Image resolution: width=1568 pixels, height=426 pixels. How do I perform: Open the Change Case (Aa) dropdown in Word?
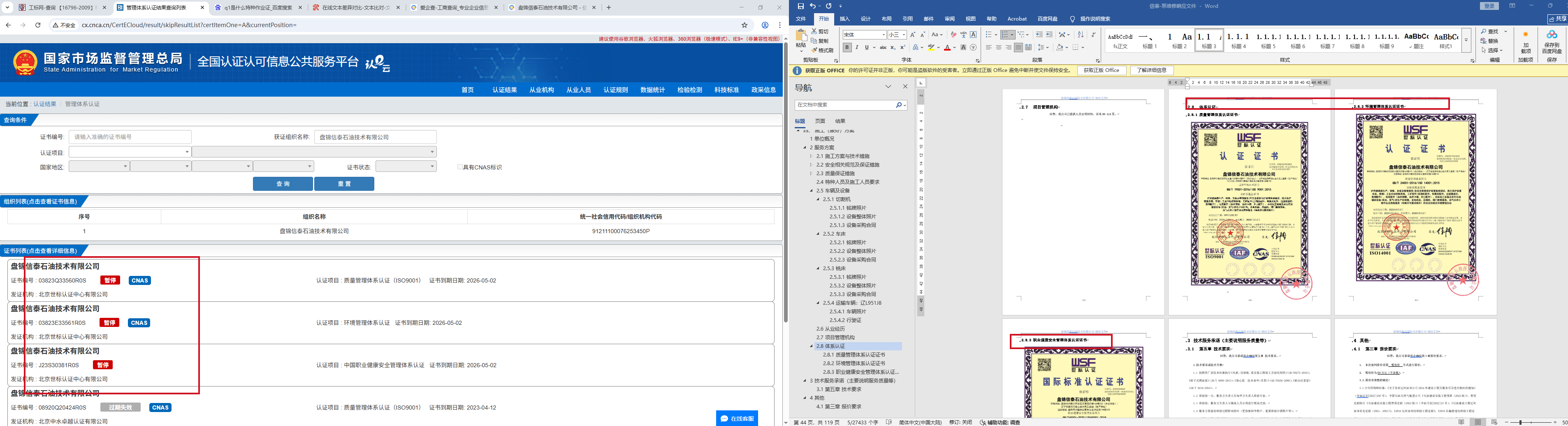coord(937,35)
